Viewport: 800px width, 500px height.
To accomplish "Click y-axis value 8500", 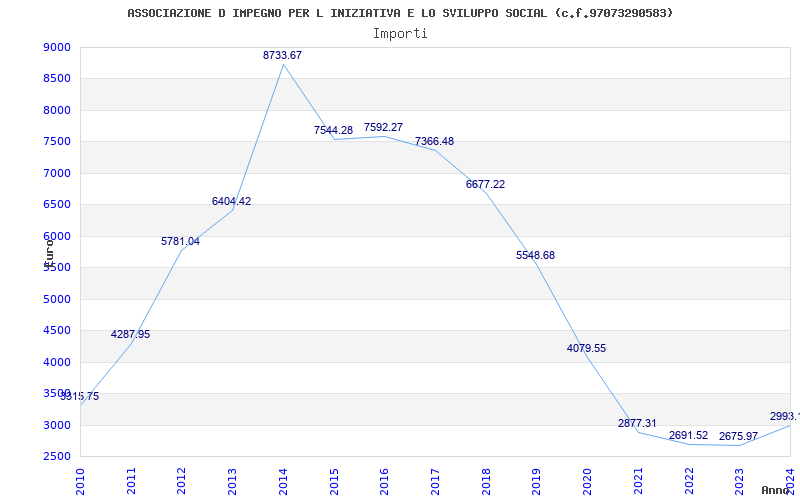I will pos(57,79).
